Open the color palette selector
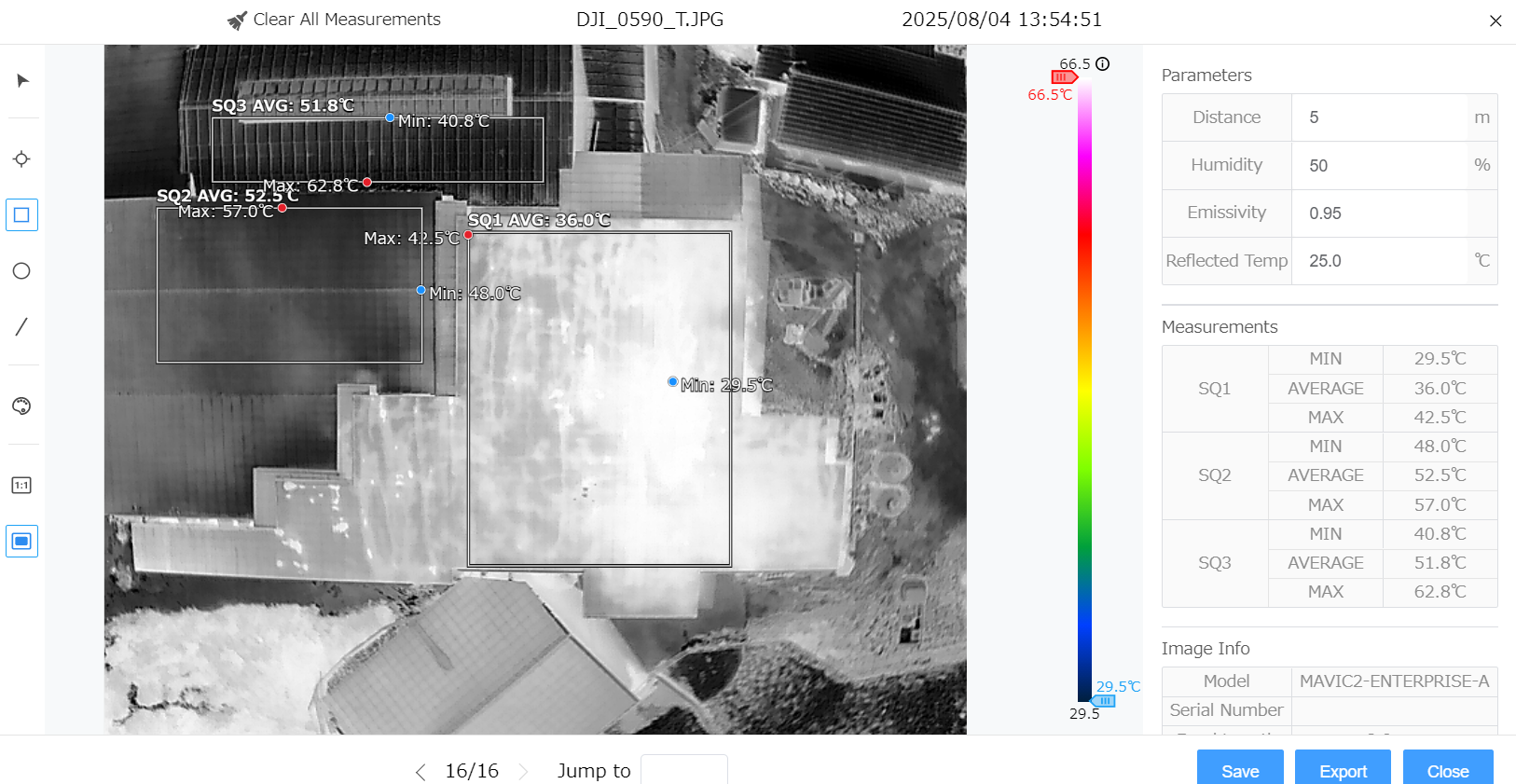 tap(21, 406)
